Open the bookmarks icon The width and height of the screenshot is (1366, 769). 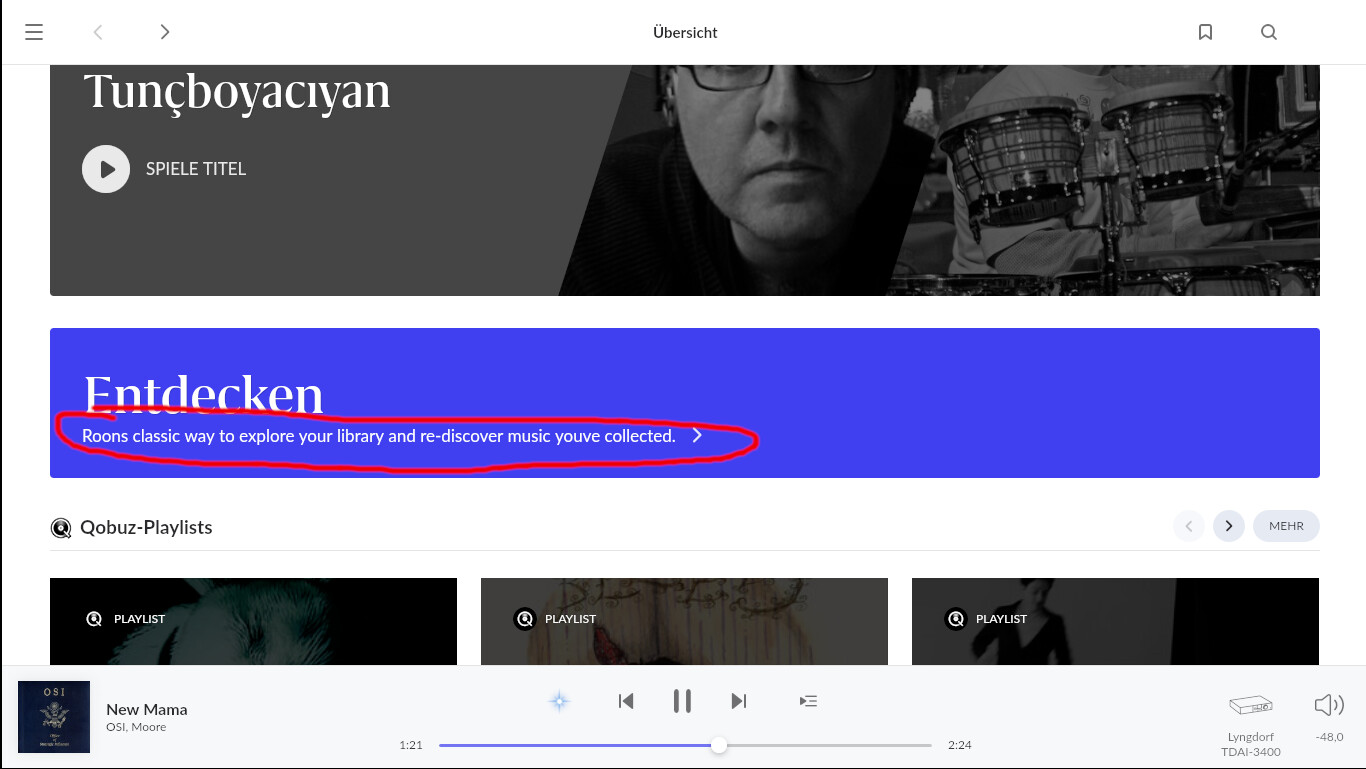1205,32
